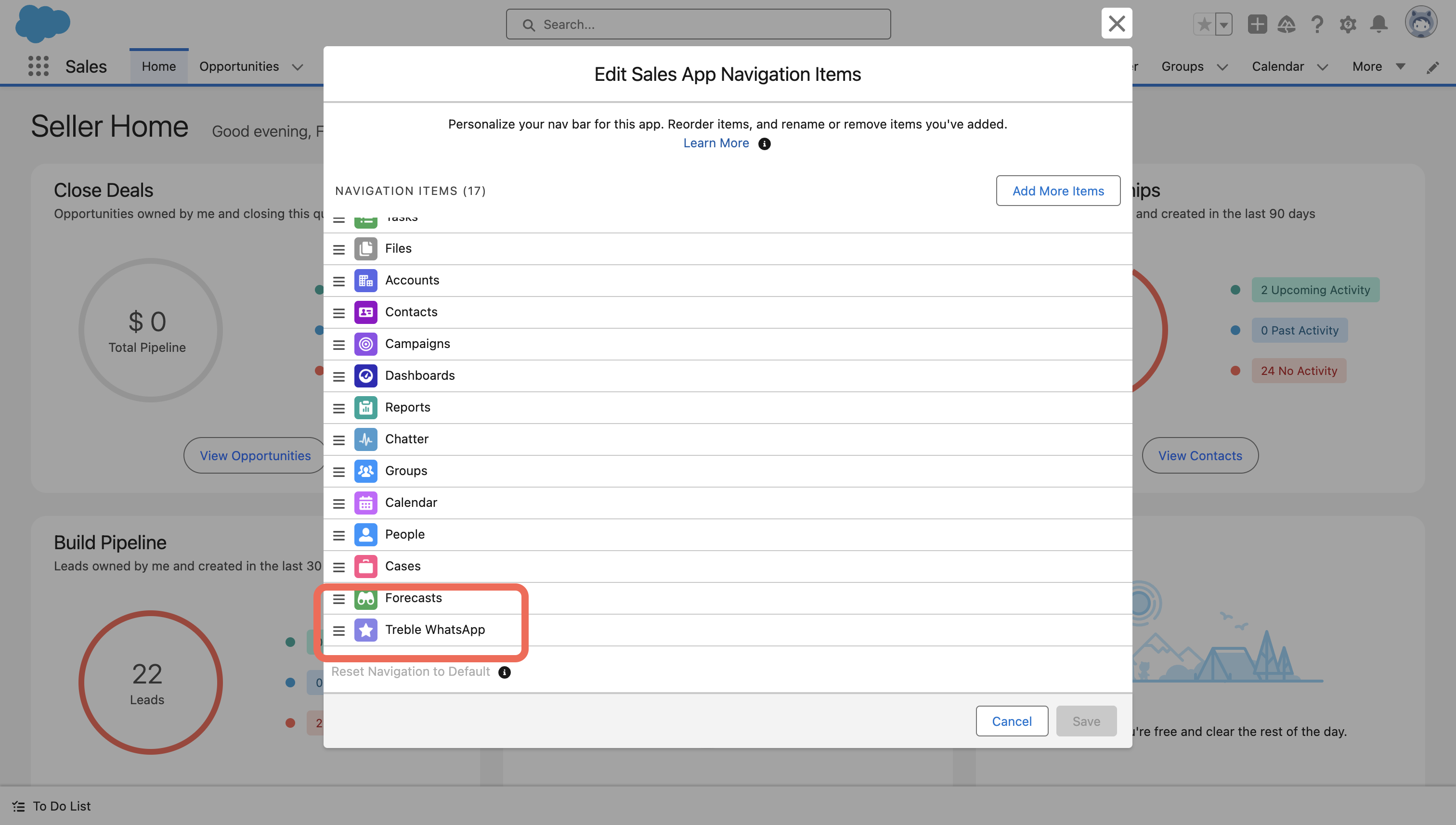Click Add More Items button
The image size is (1456, 825).
pos(1057,191)
